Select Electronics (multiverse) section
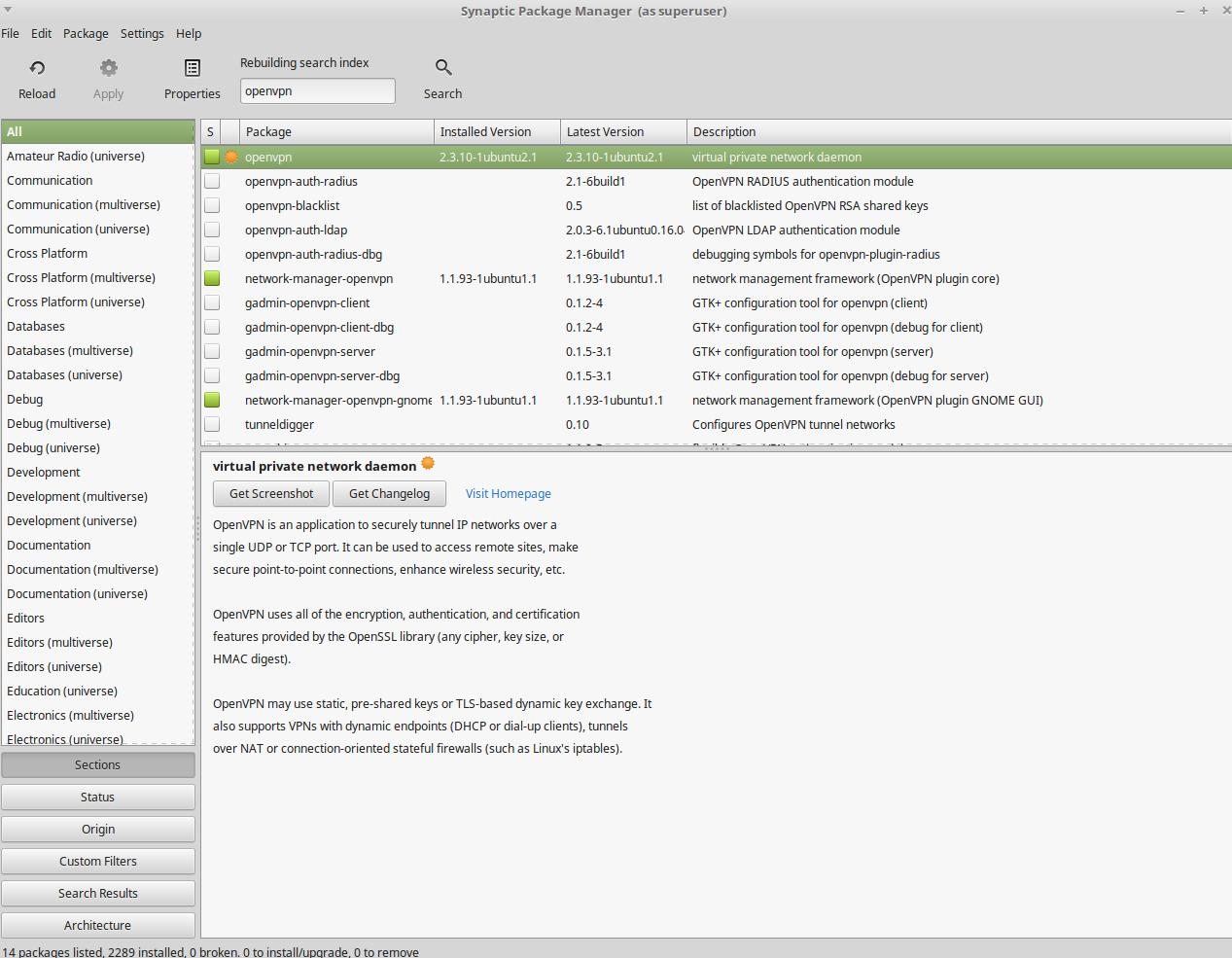Viewport: 1232px width, 958px height. point(97,715)
